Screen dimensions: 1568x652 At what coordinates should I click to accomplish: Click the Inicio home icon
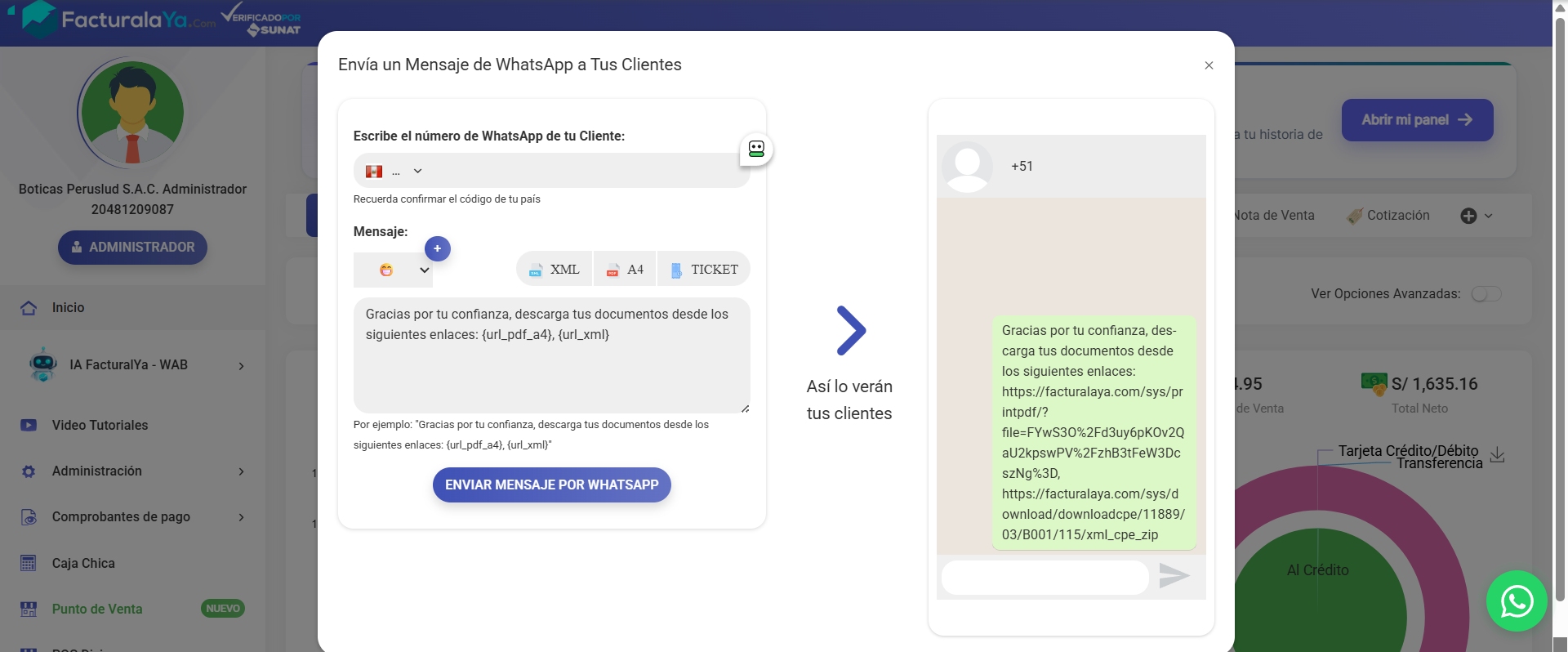click(29, 308)
